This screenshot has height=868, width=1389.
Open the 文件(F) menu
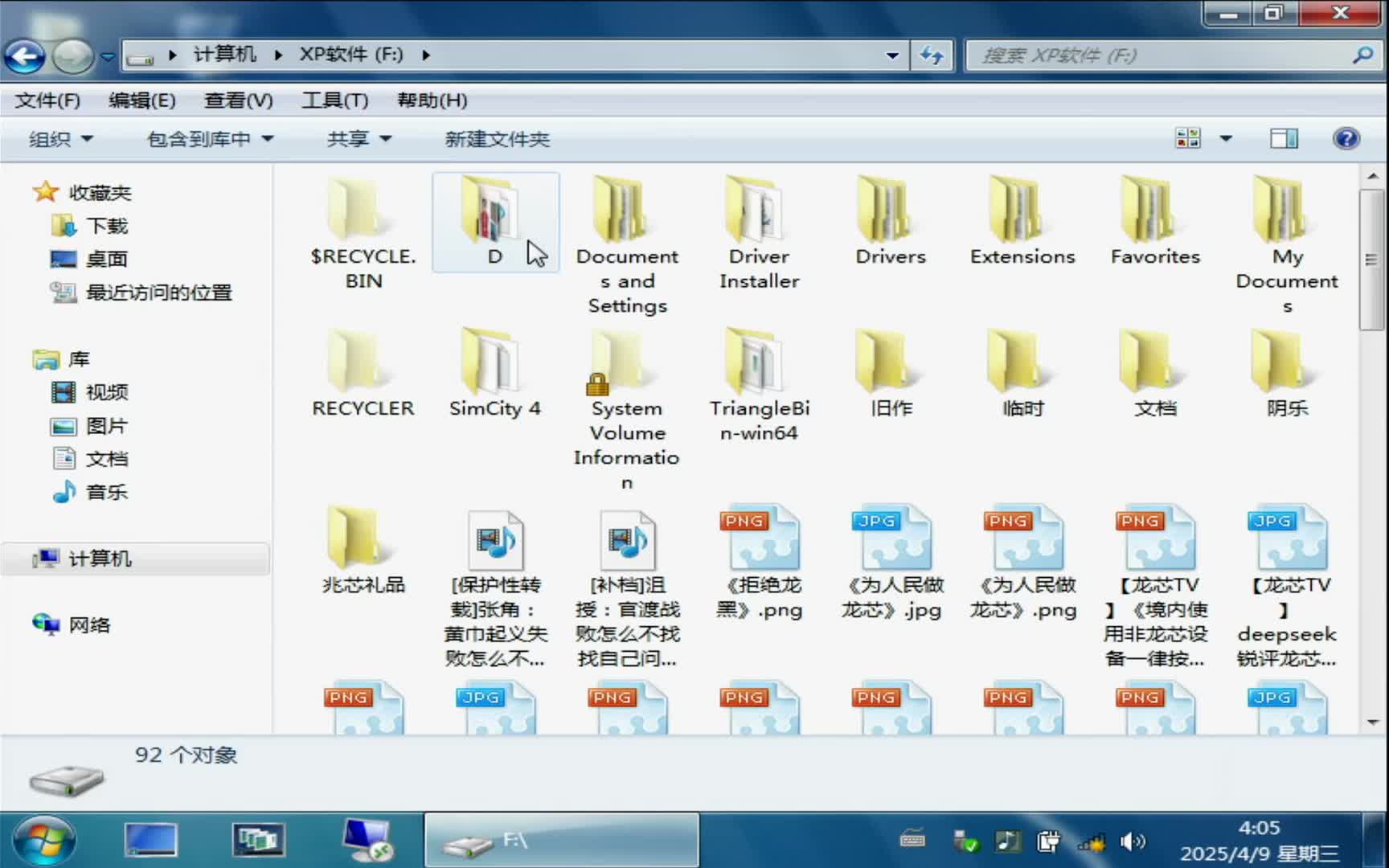coord(46,100)
